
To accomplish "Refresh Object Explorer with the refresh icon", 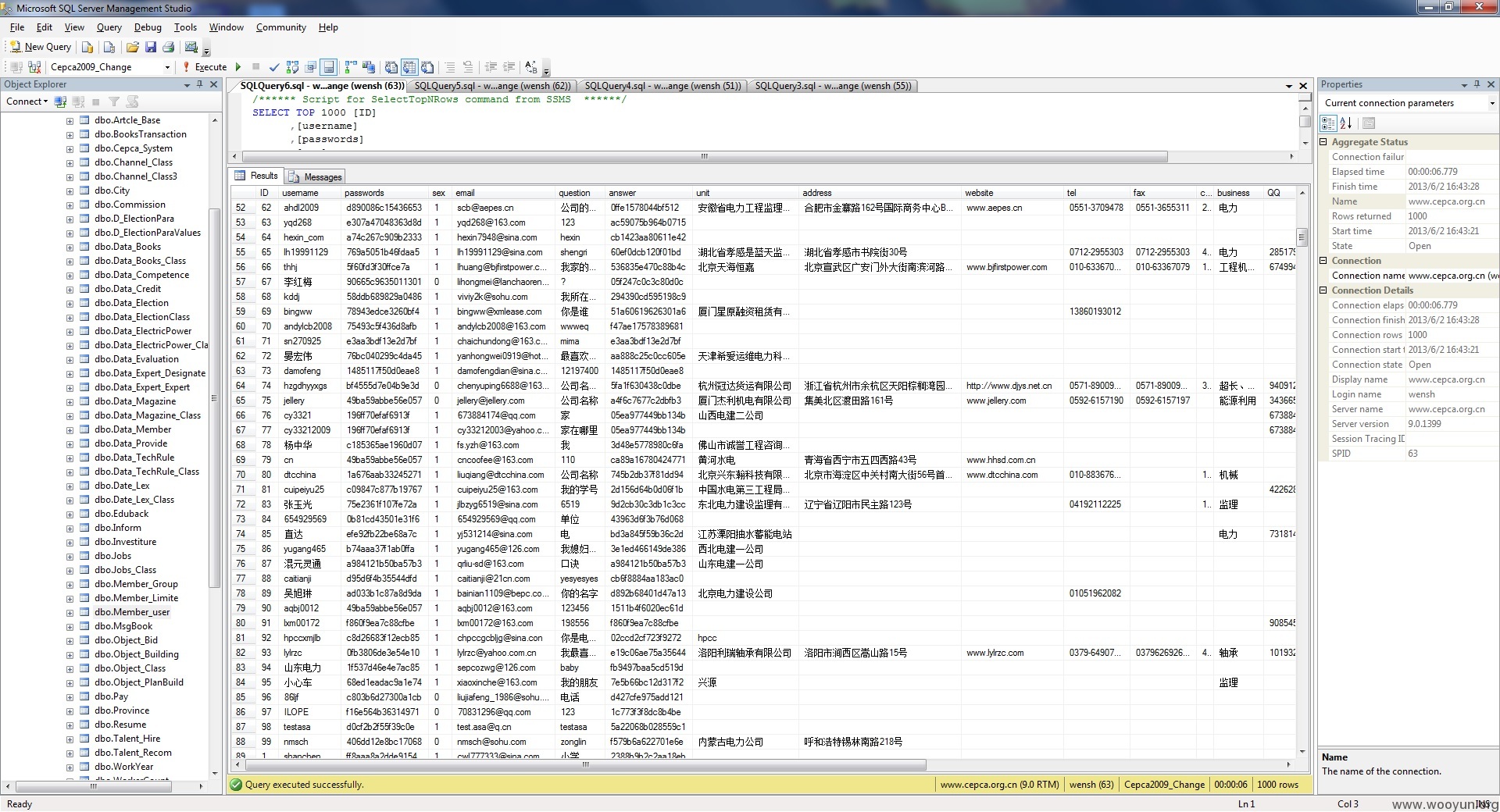I will (132, 101).
